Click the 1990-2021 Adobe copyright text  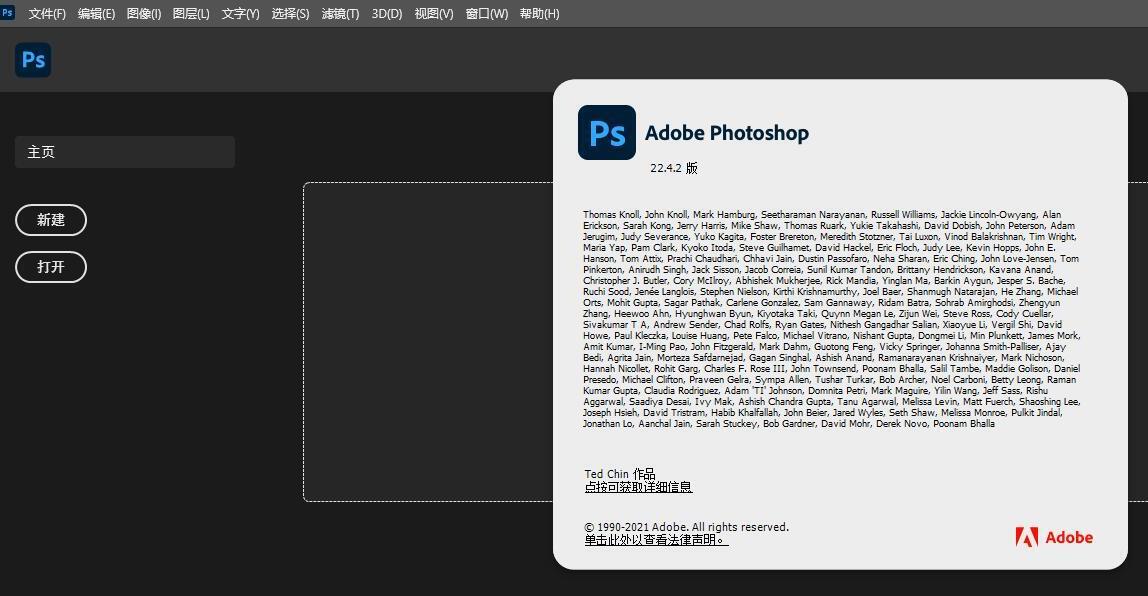[x=687, y=527]
